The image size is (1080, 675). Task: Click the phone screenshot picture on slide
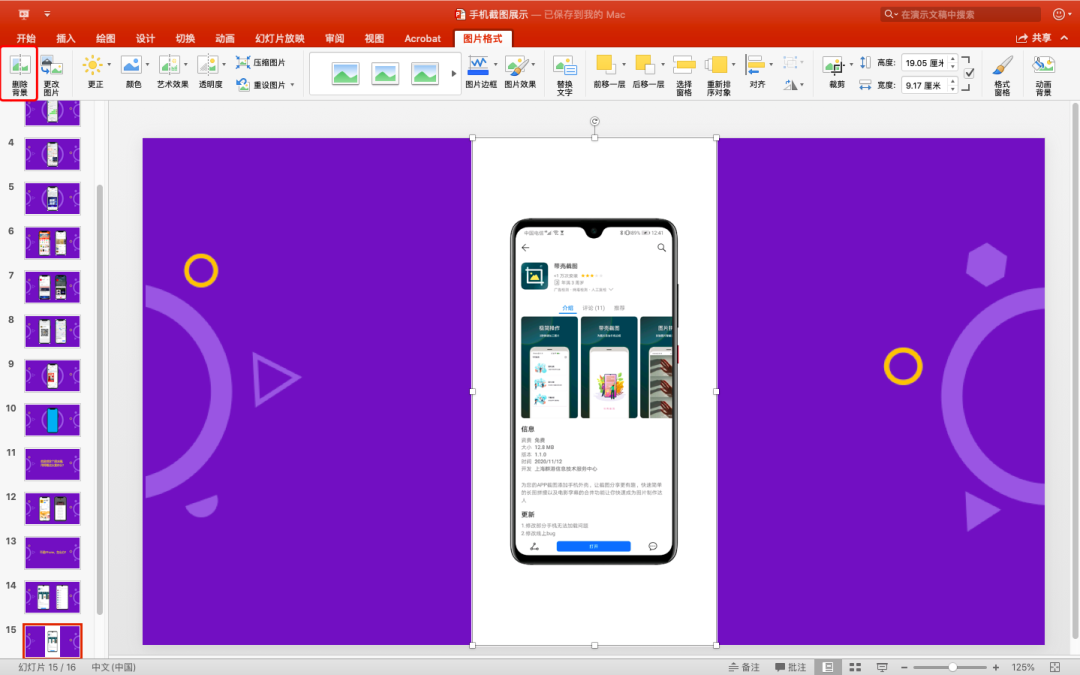click(x=594, y=391)
